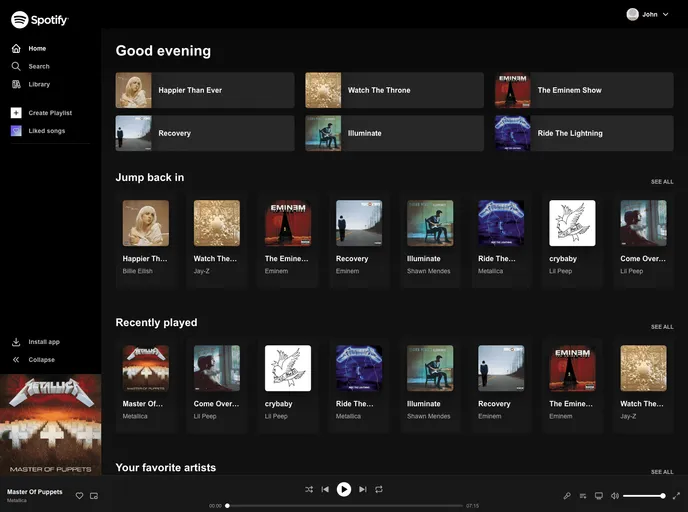Skip to previous track
Viewport: 688px width, 512px height.
pyautogui.click(x=325, y=489)
